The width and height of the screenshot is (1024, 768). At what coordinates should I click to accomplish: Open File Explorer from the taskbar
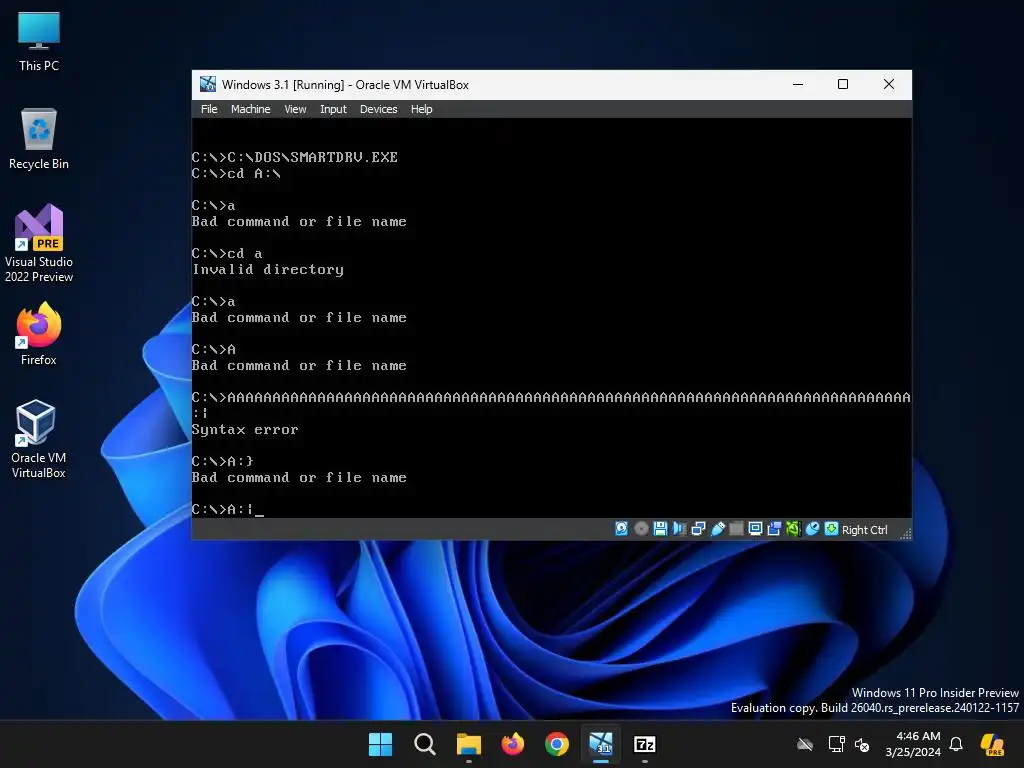point(468,744)
